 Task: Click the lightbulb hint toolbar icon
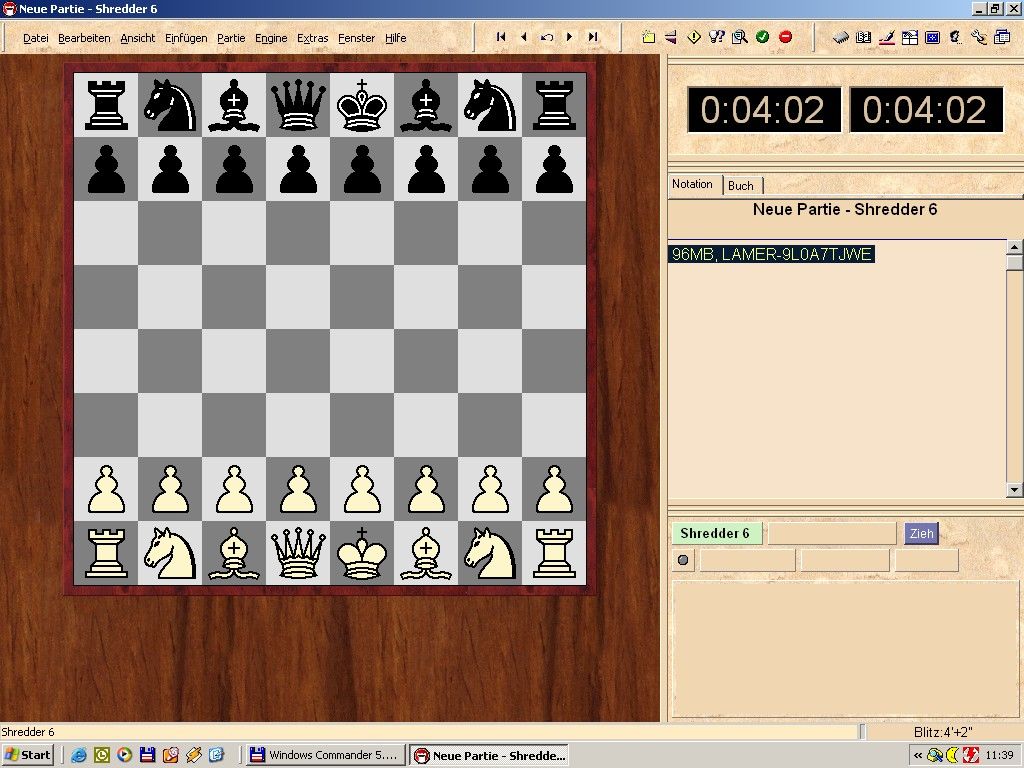716,37
